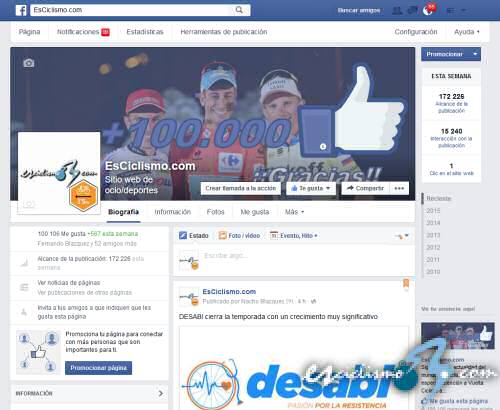Click the search magnifier icon
Viewport: 500px width, 410px height.
pyautogui.click(x=239, y=10)
